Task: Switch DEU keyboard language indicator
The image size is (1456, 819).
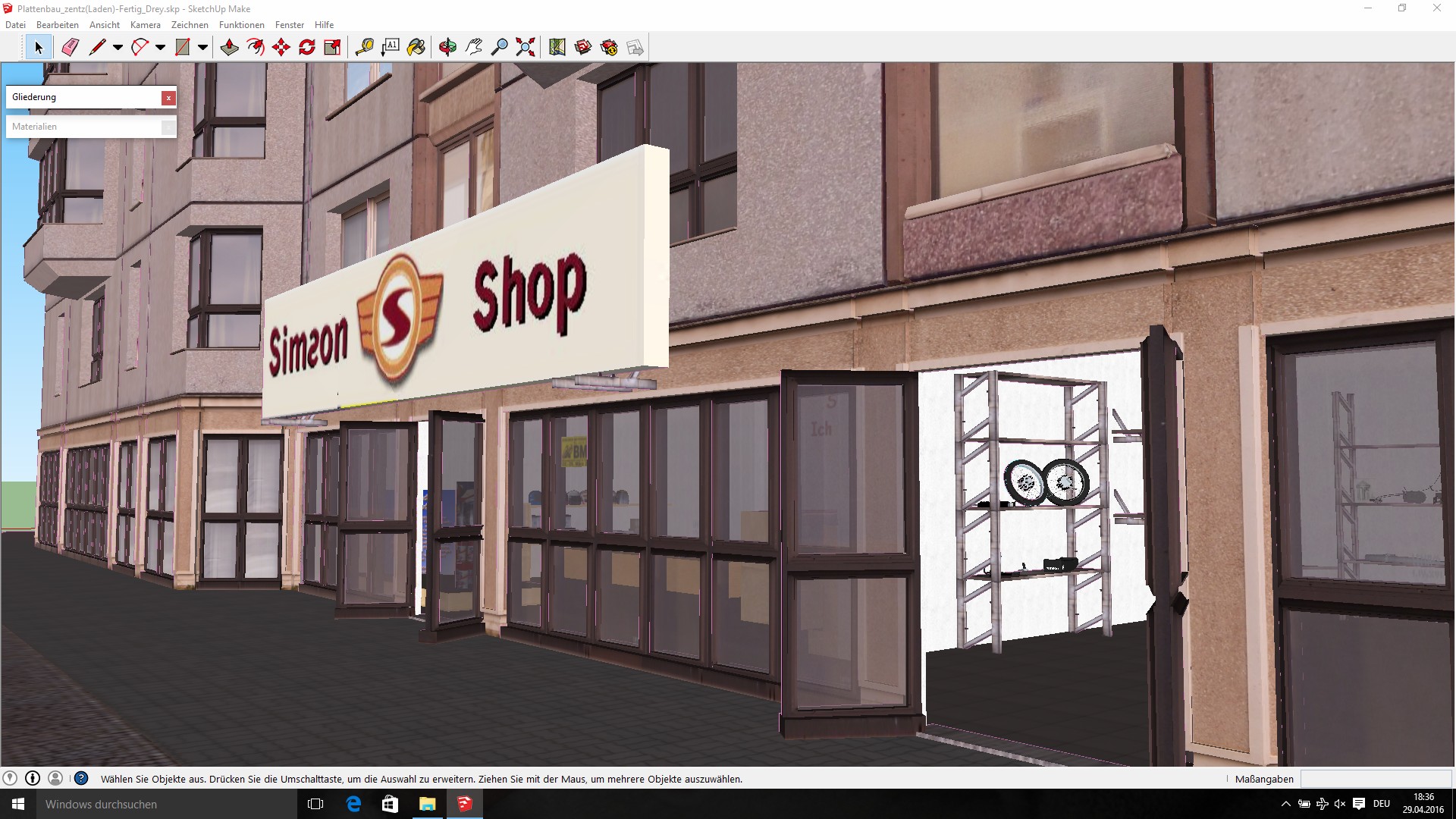Action: 1382,804
